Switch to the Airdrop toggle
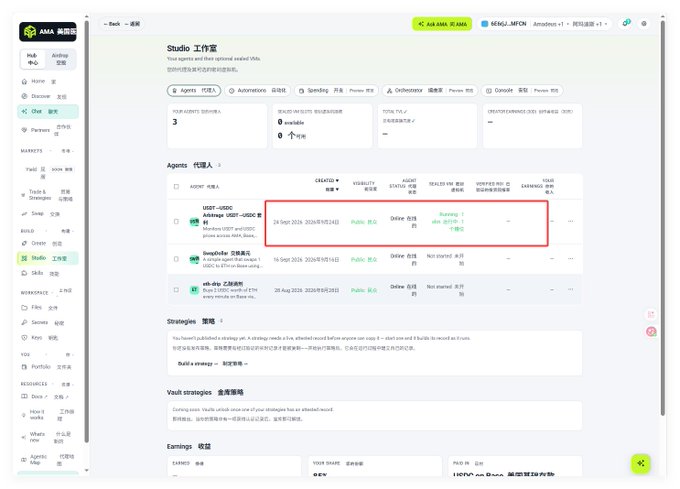 60,59
